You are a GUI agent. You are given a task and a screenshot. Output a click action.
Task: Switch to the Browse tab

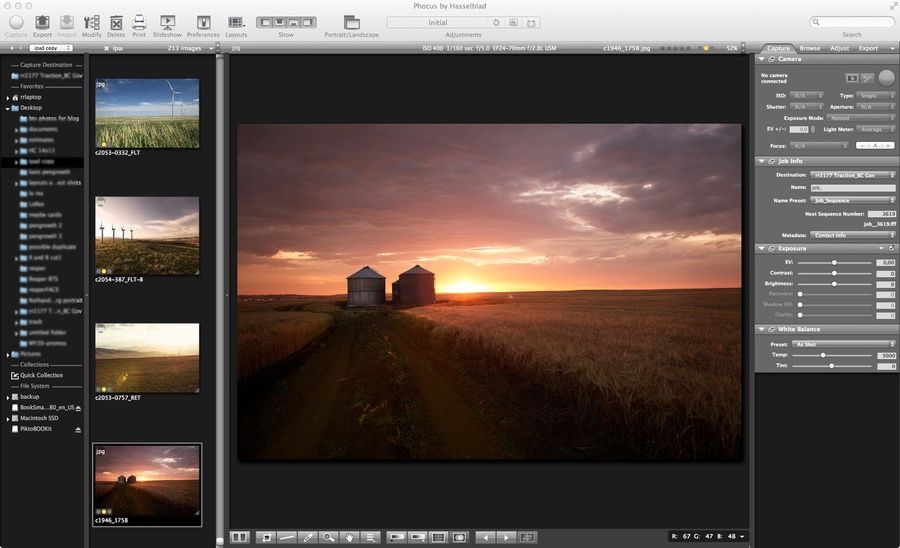[810, 47]
